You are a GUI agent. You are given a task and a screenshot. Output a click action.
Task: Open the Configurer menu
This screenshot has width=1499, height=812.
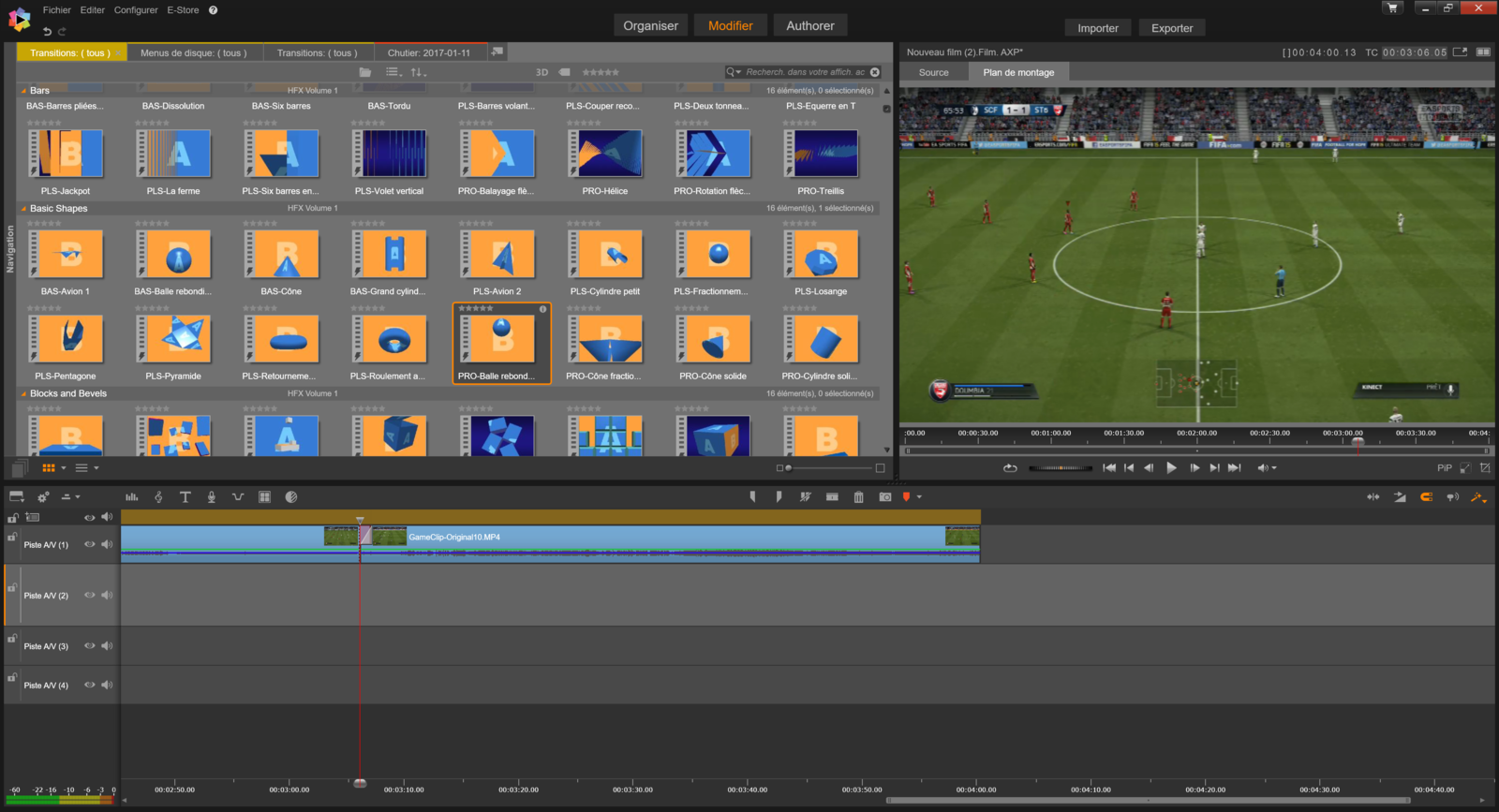(136, 10)
